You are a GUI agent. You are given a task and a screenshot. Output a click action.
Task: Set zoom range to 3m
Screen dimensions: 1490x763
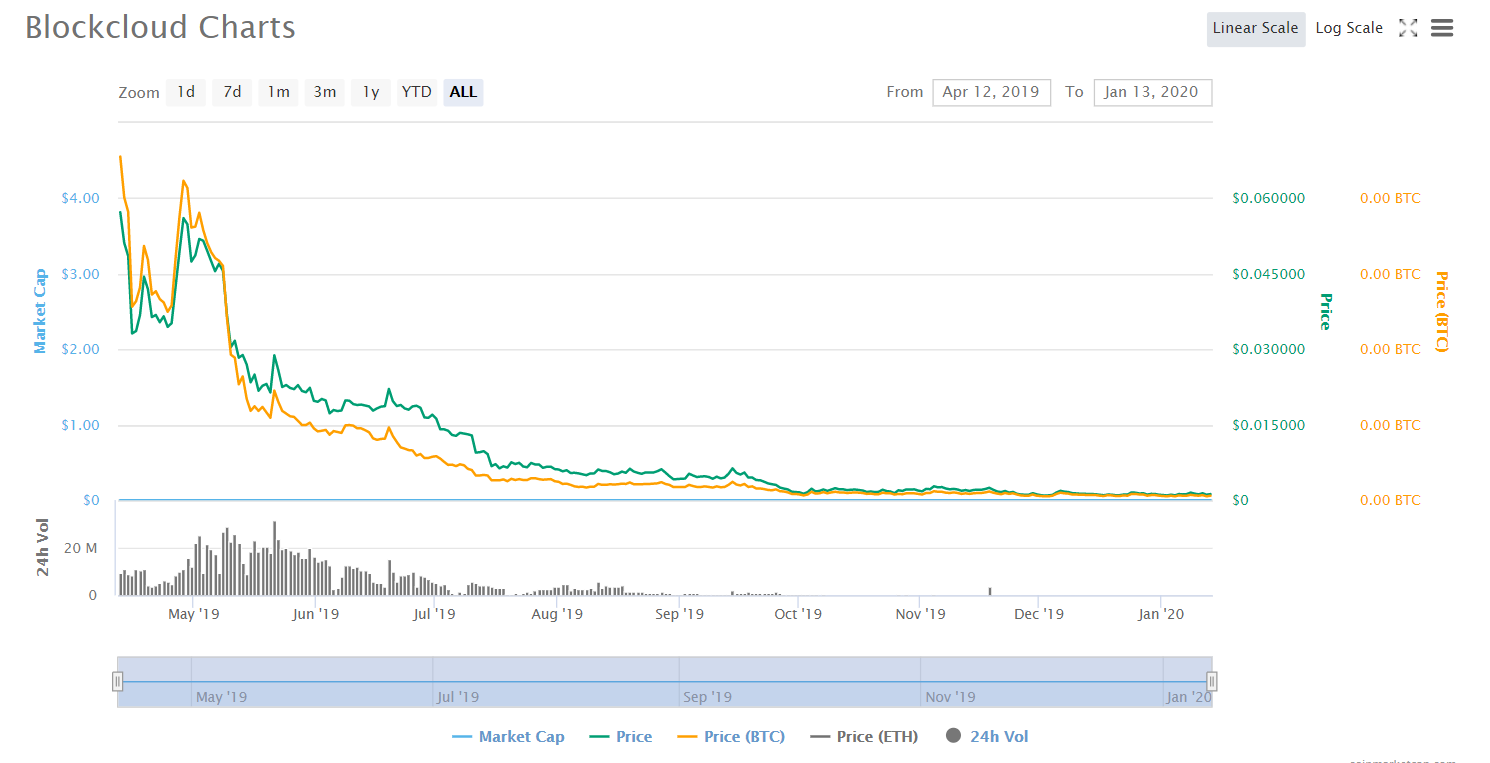tap(325, 92)
